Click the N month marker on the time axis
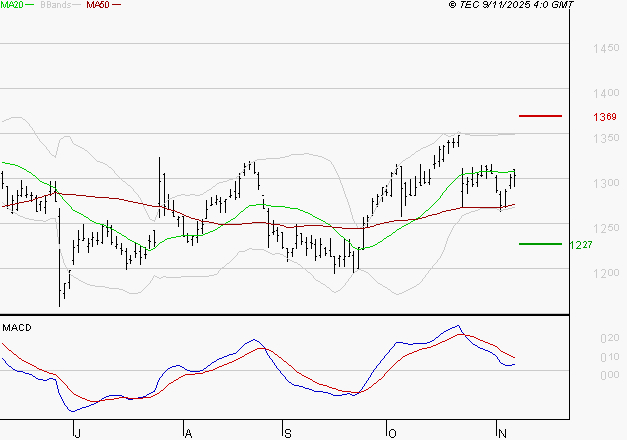This screenshot has height=440, width=627. tap(502, 433)
